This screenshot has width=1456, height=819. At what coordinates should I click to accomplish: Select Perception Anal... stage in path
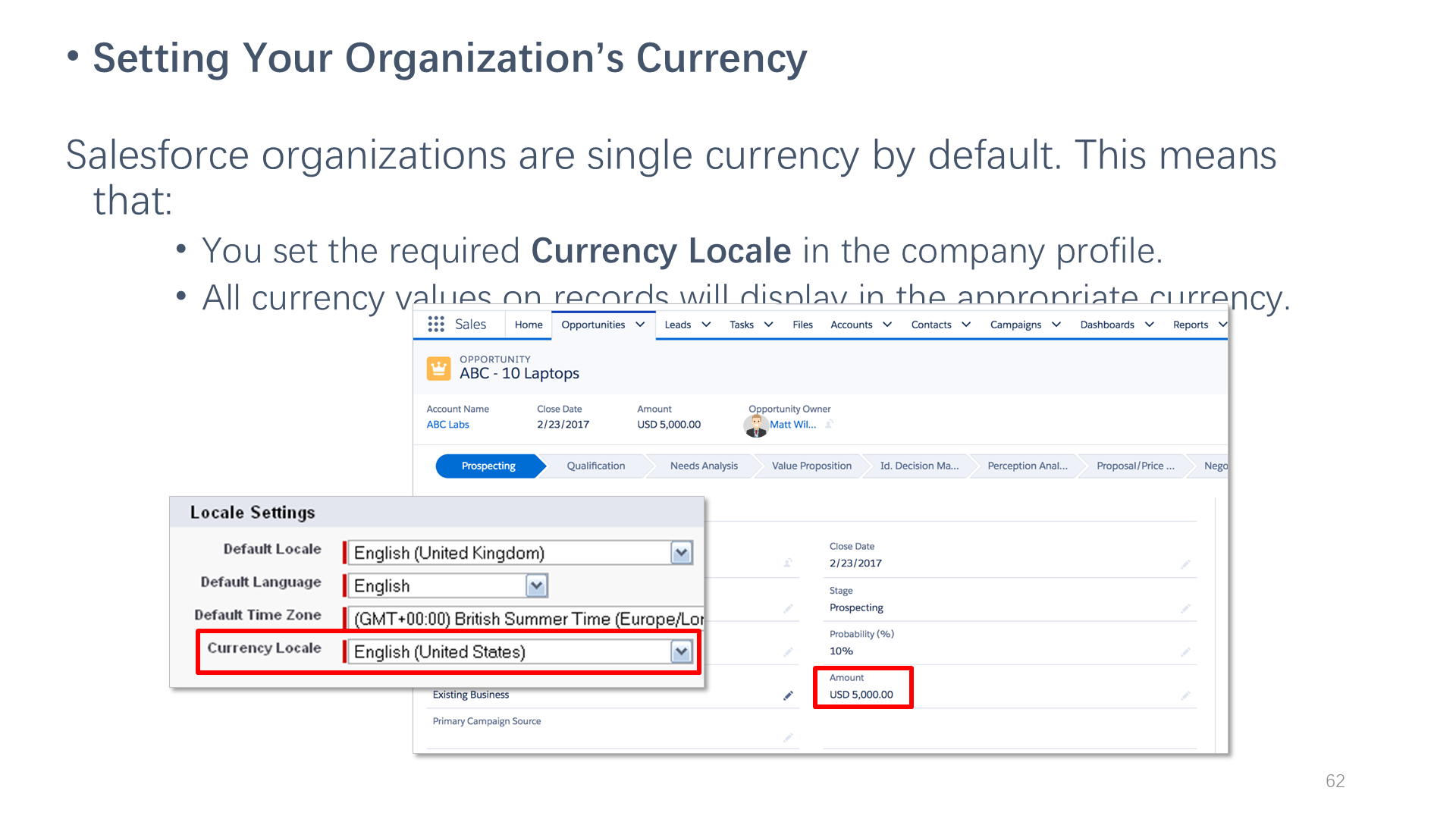point(1028,466)
